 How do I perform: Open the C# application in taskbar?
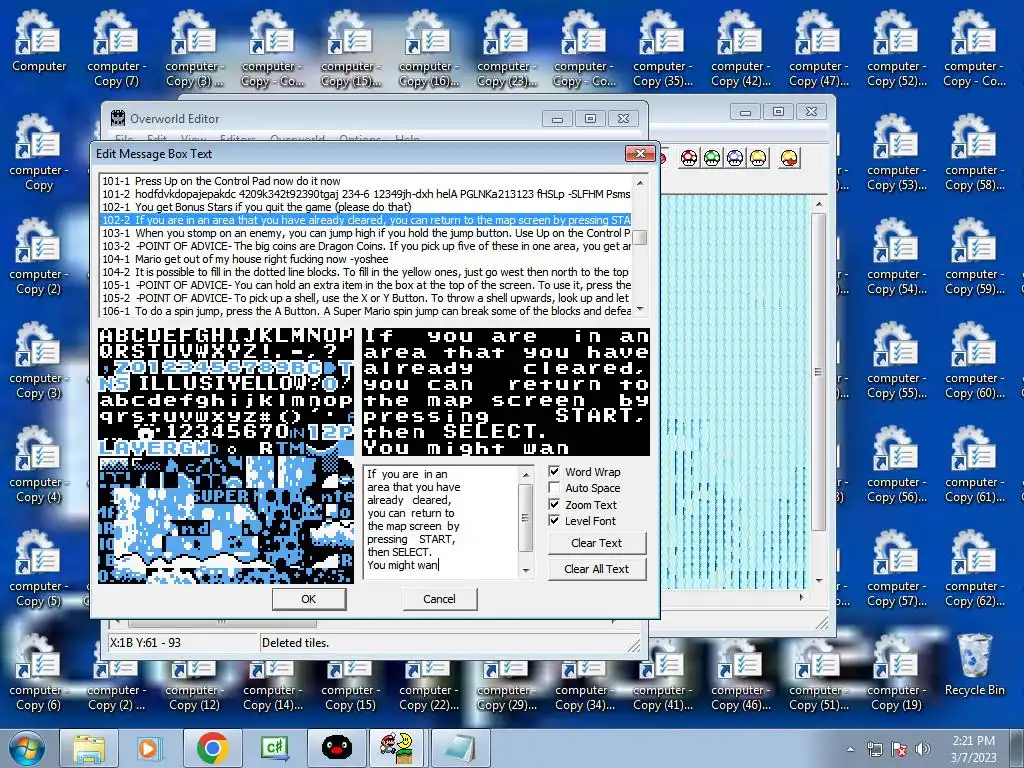(274, 748)
